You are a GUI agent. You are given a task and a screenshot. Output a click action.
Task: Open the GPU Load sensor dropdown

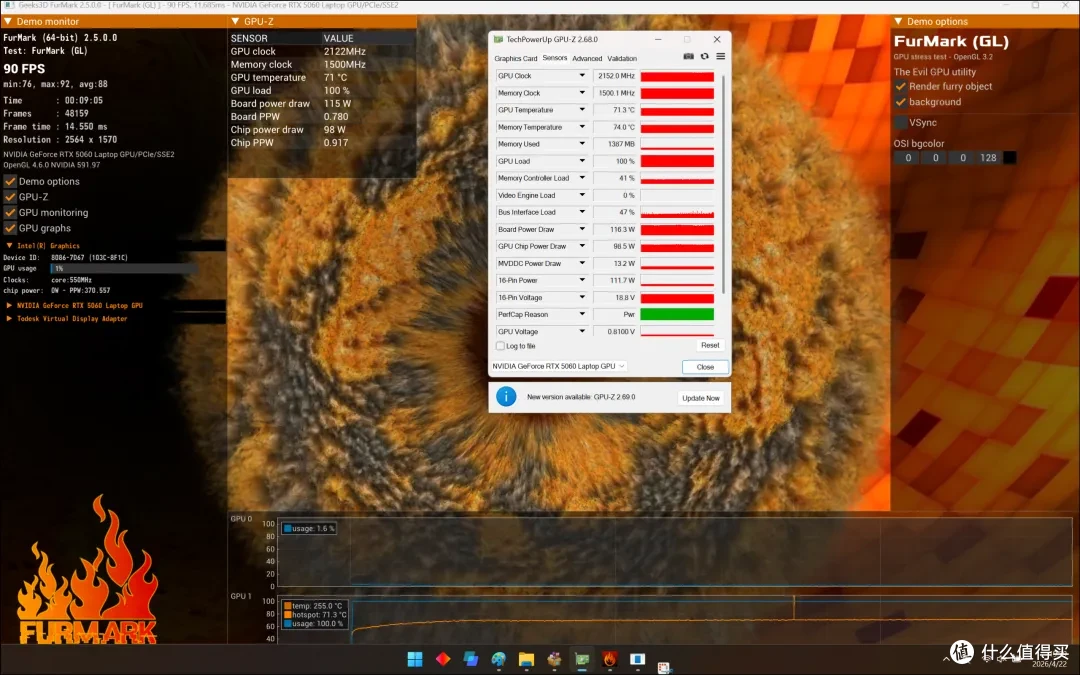coord(582,161)
